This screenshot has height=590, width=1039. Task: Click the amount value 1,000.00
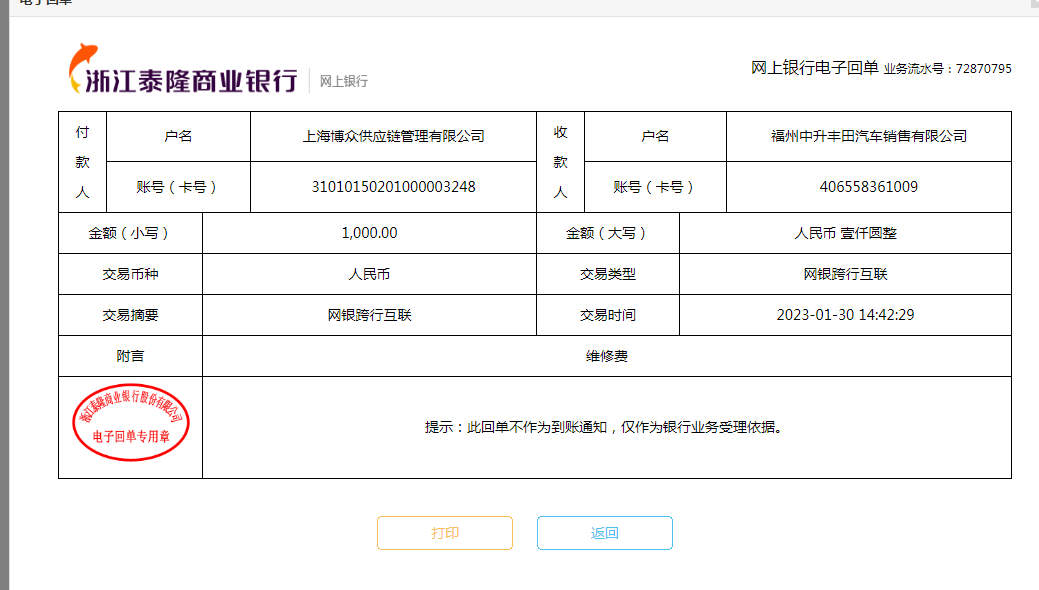point(369,233)
